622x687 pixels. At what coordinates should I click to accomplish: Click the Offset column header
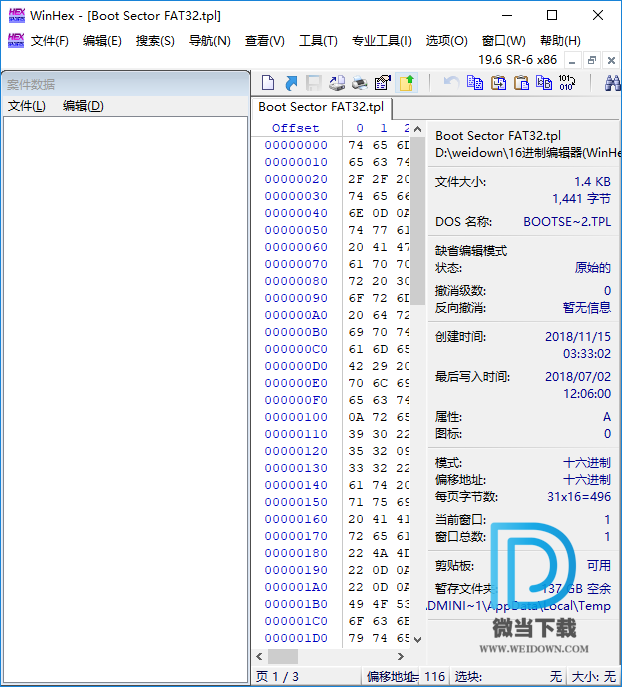(x=296, y=128)
